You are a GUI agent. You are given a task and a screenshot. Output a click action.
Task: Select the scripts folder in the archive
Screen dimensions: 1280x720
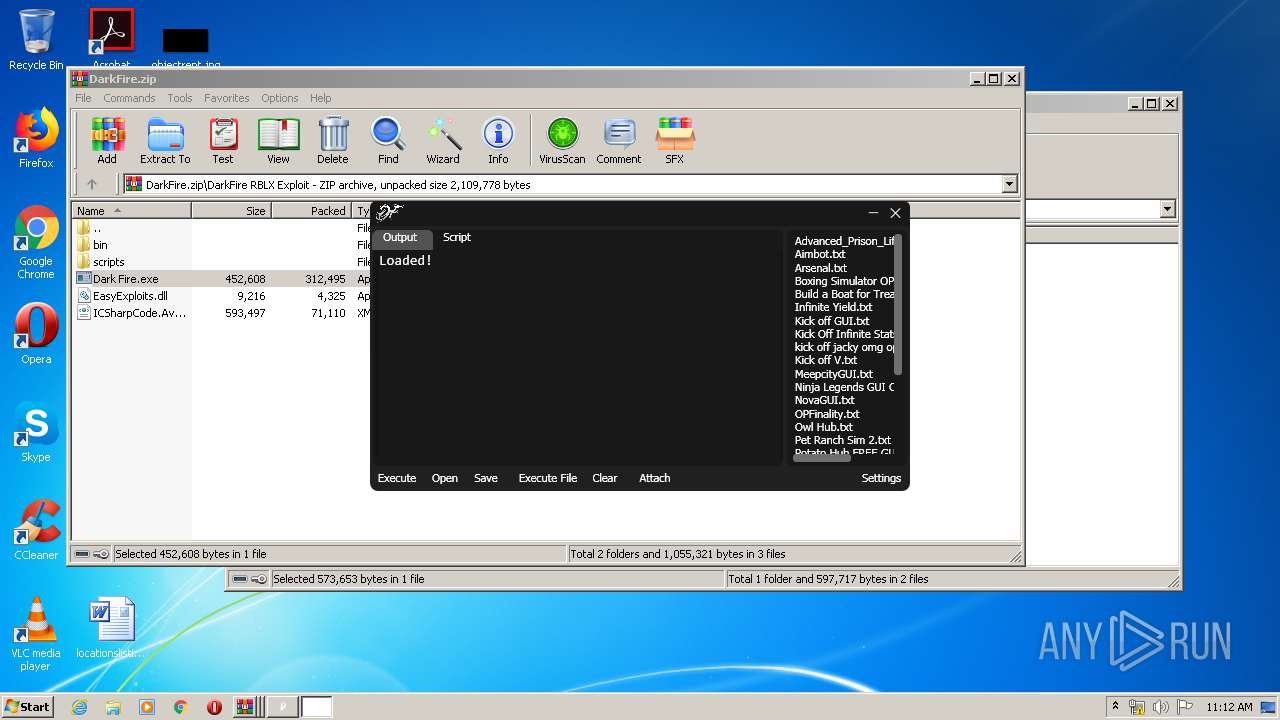point(109,262)
